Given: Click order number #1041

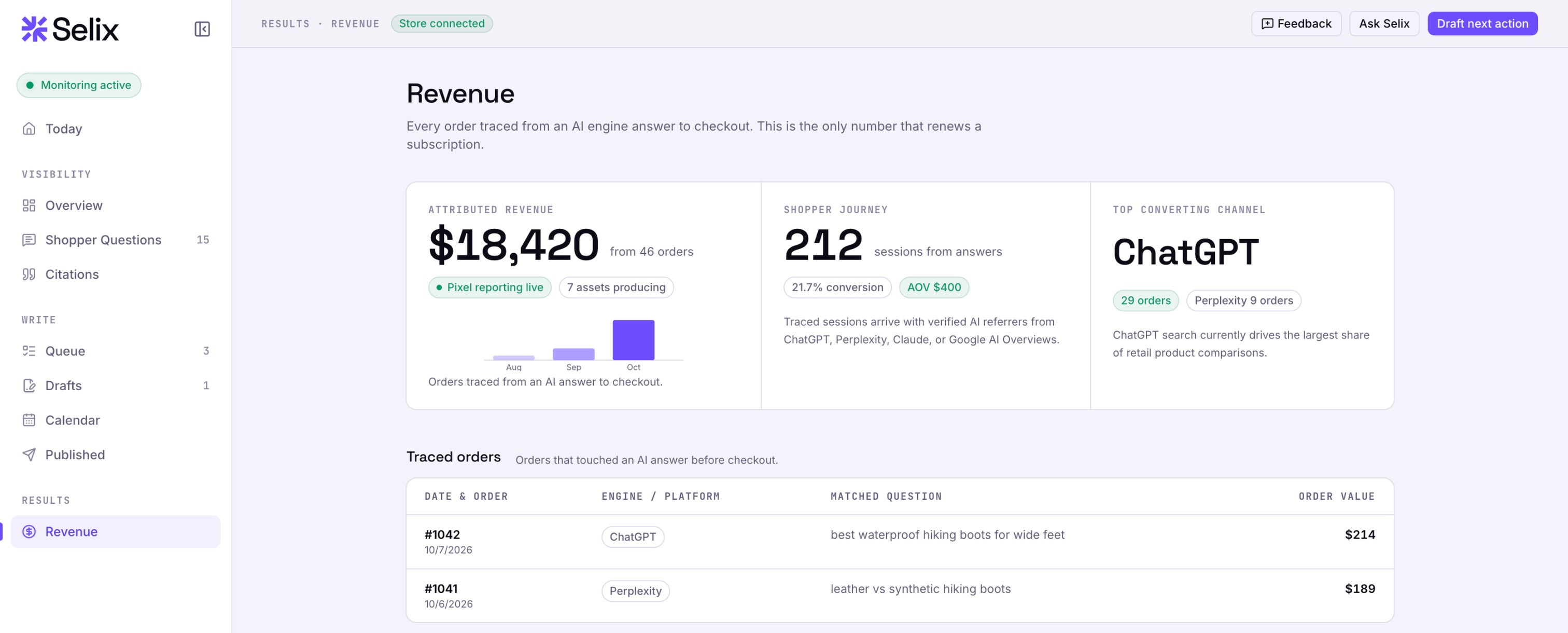Looking at the screenshot, I should pos(441,588).
